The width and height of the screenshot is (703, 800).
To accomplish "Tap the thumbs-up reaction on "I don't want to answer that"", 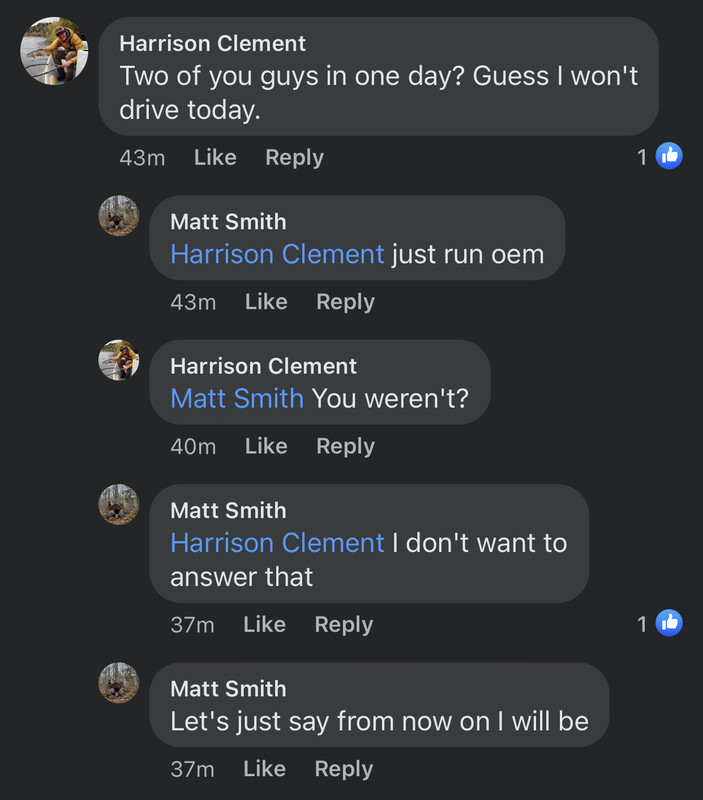I will (669, 623).
